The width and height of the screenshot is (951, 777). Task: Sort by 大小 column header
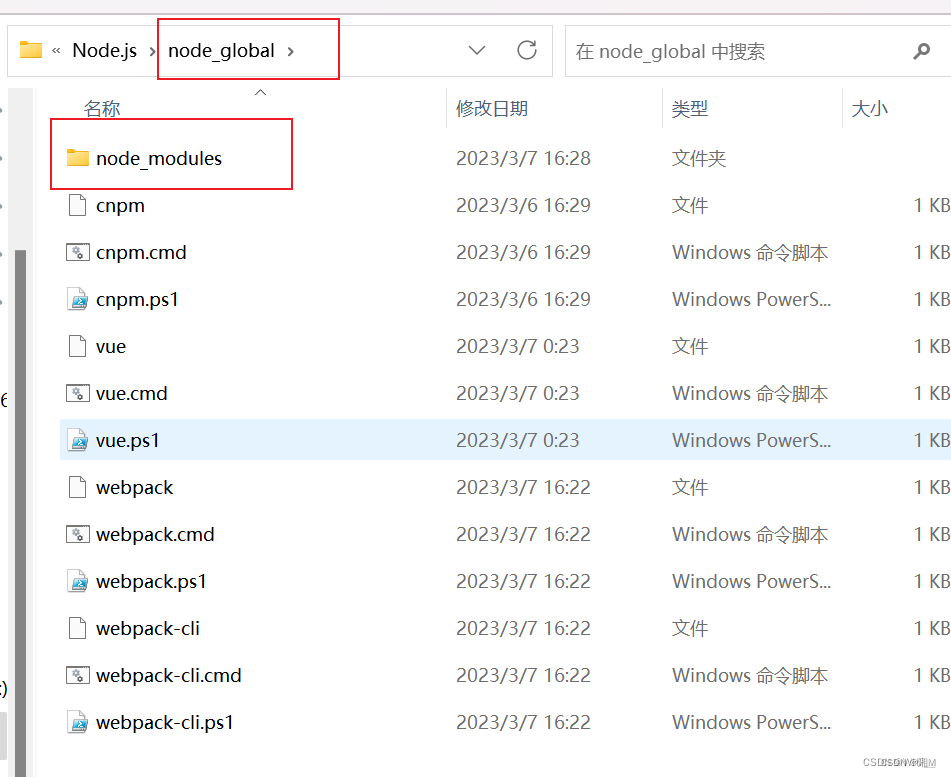[870, 109]
